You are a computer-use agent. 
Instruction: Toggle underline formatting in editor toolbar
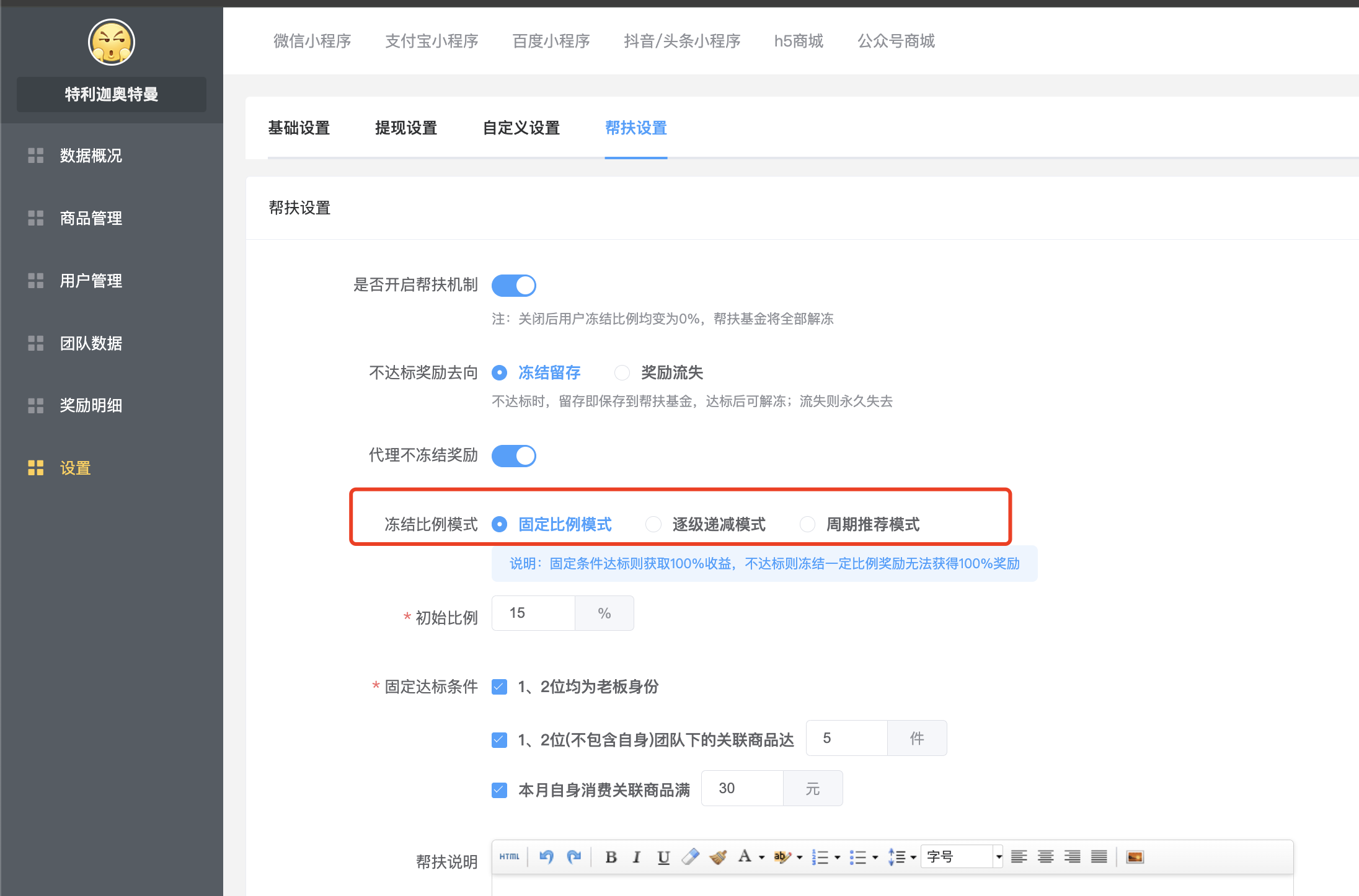point(663,857)
